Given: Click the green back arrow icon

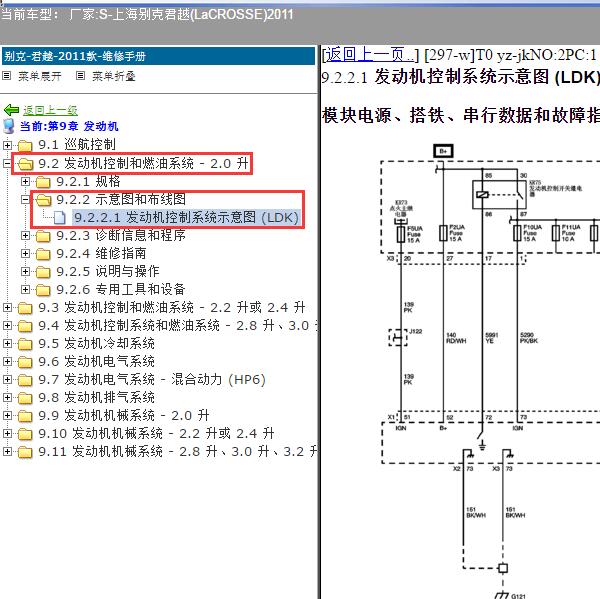Looking at the screenshot, I should pyautogui.click(x=11, y=110).
